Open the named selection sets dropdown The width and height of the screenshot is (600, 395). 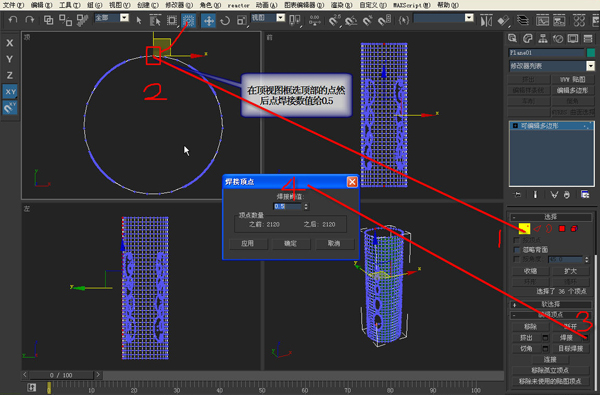click(x=469, y=18)
